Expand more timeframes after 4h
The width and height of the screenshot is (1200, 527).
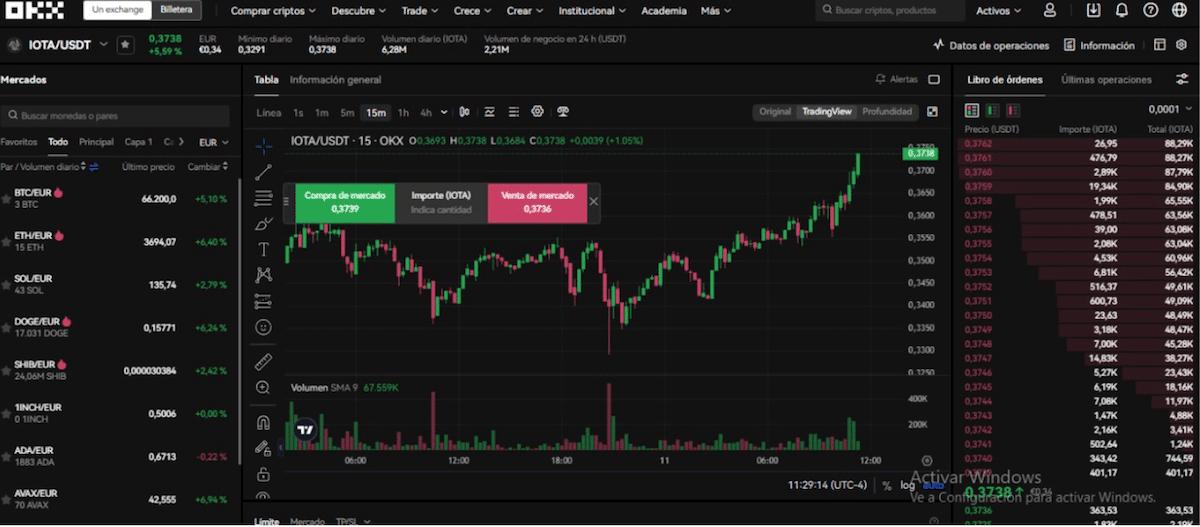444,112
